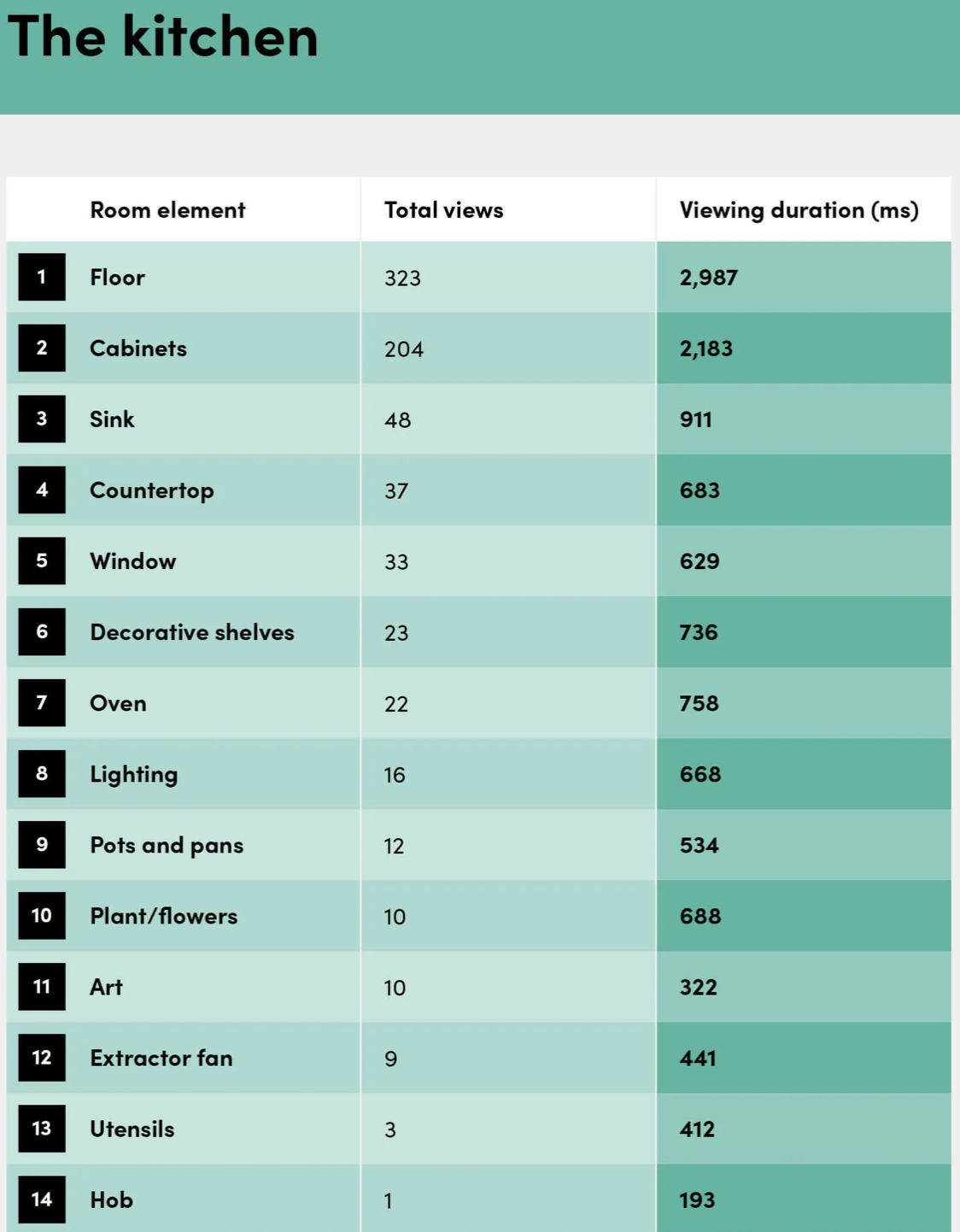Select the rank 9 number badge
This screenshot has width=960, height=1232.
click(41, 844)
